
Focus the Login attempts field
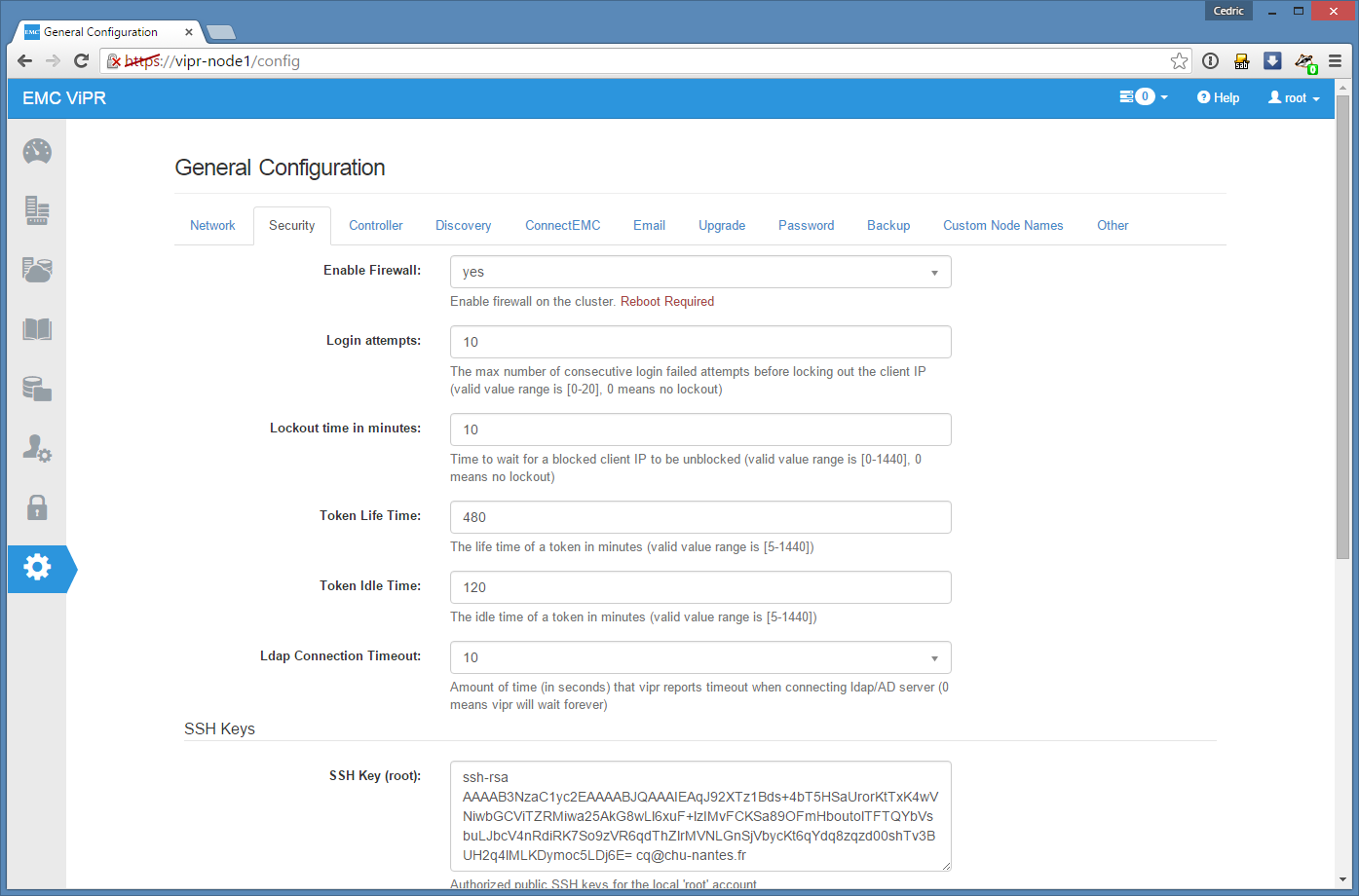(700, 342)
